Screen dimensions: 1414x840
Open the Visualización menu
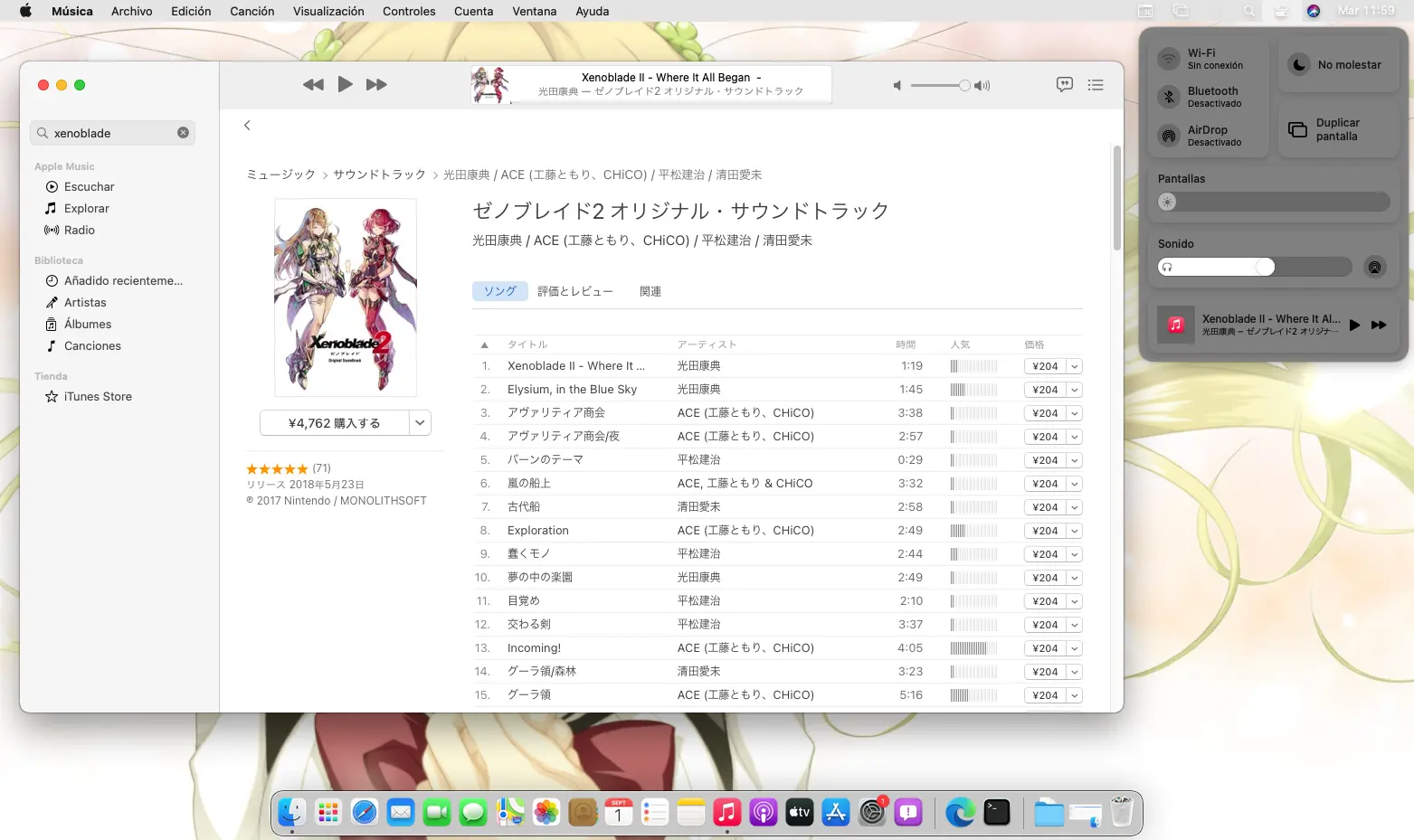[x=328, y=11]
